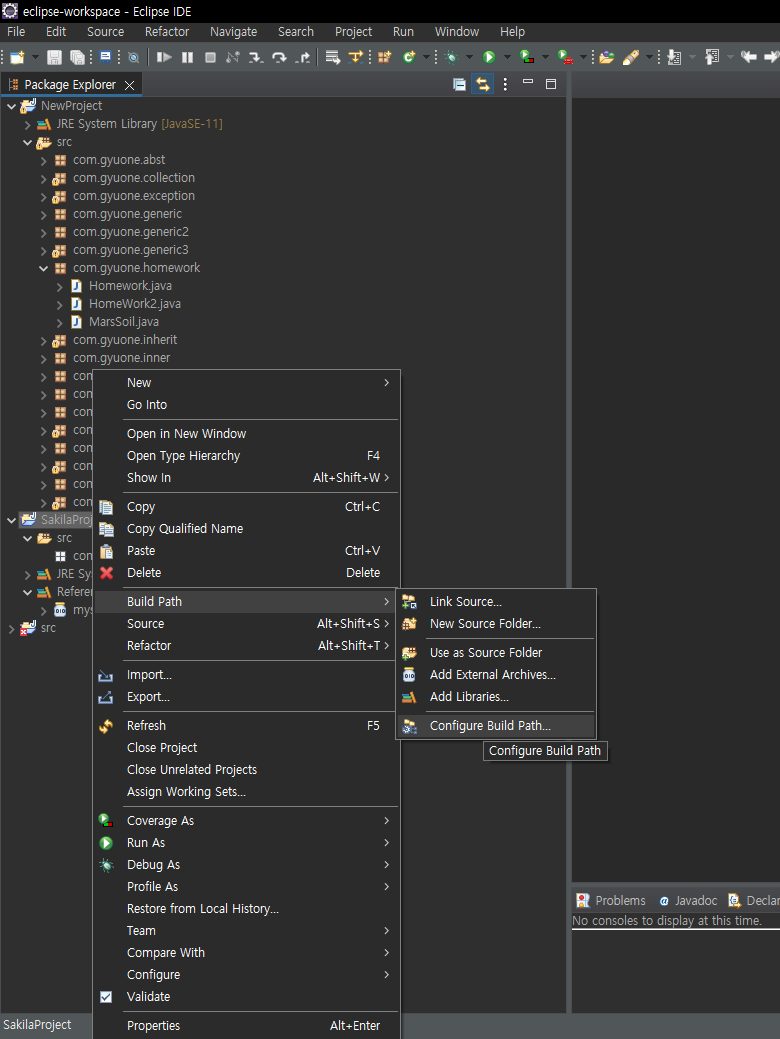Click the Save toolbar icon
This screenshot has height=1039, width=780.
click(54, 58)
